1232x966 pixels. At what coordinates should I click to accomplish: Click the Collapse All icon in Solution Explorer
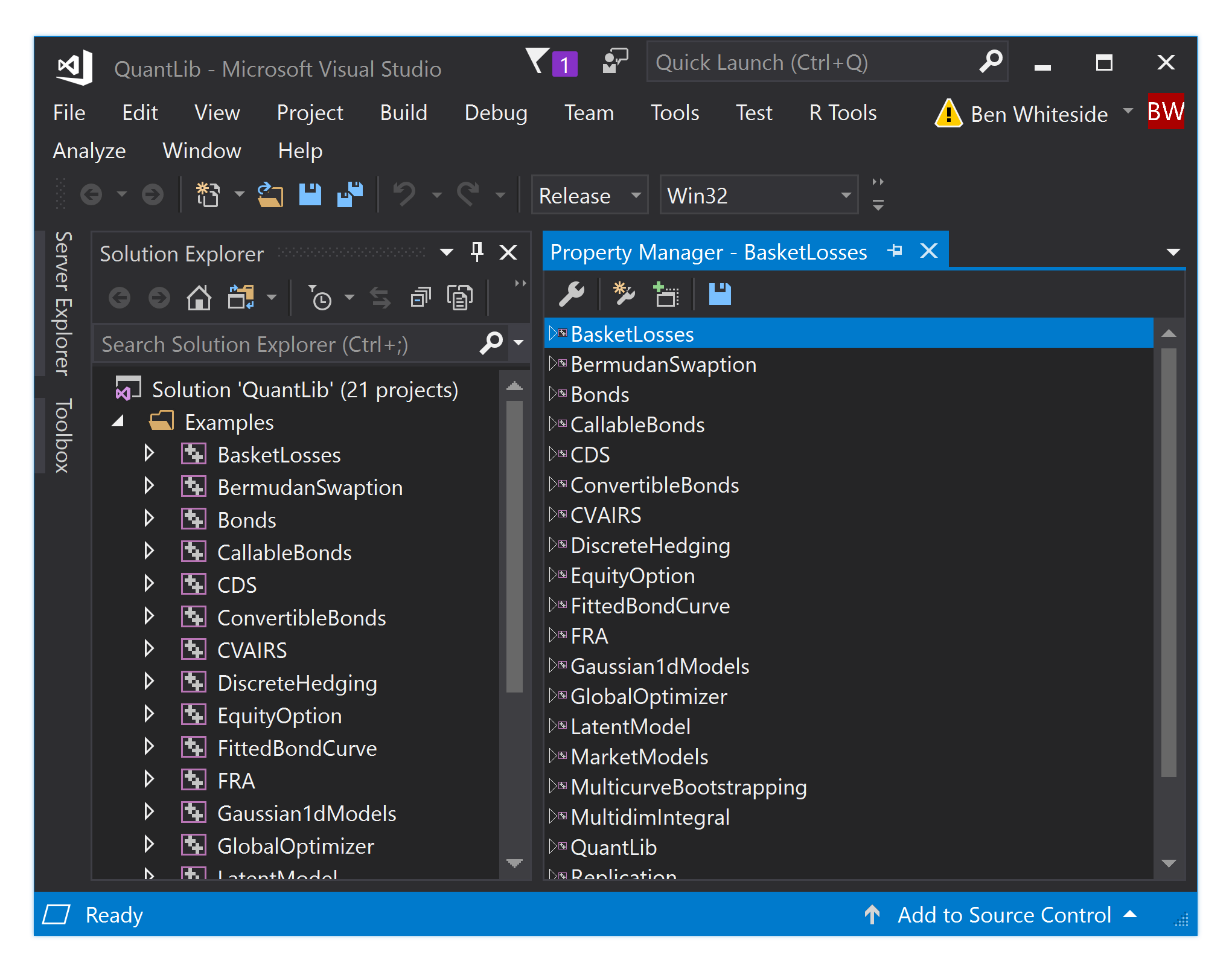click(x=421, y=298)
